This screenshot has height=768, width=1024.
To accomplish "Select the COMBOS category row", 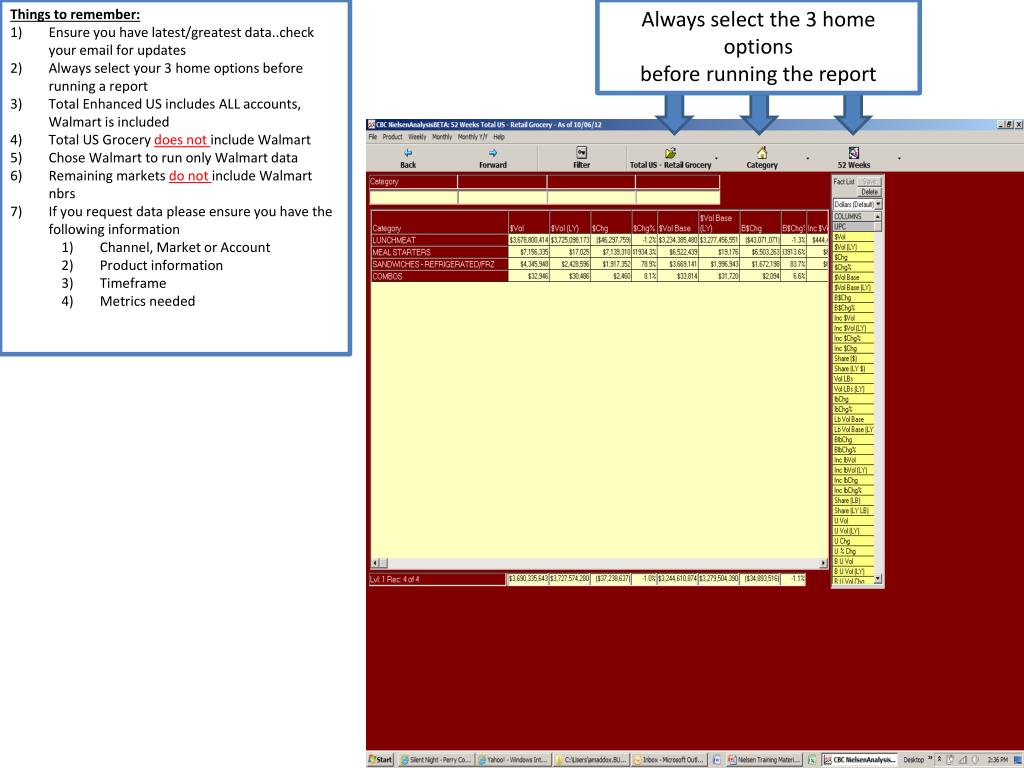I will pos(440,276).
